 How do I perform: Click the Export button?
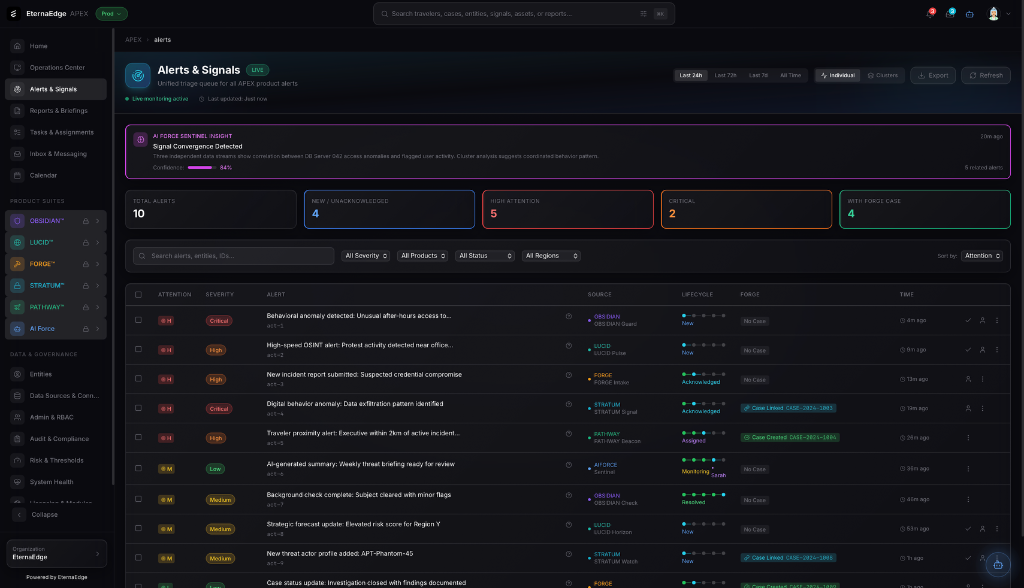click(933, 76)
